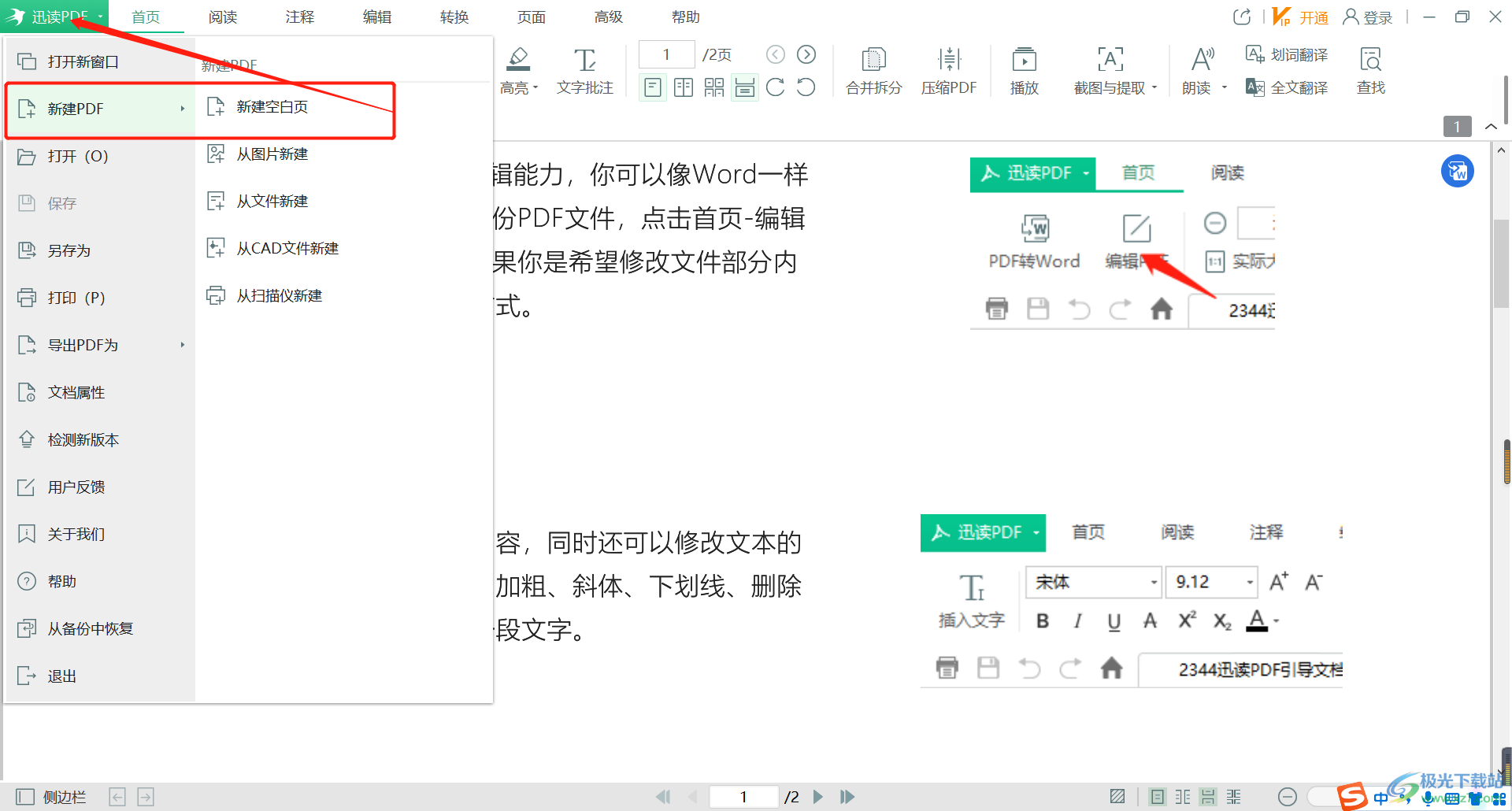The height and width of the screenshot is (811, 1512).
Task: Open the 高级 ribbon tab
Action: pos(609,17)
